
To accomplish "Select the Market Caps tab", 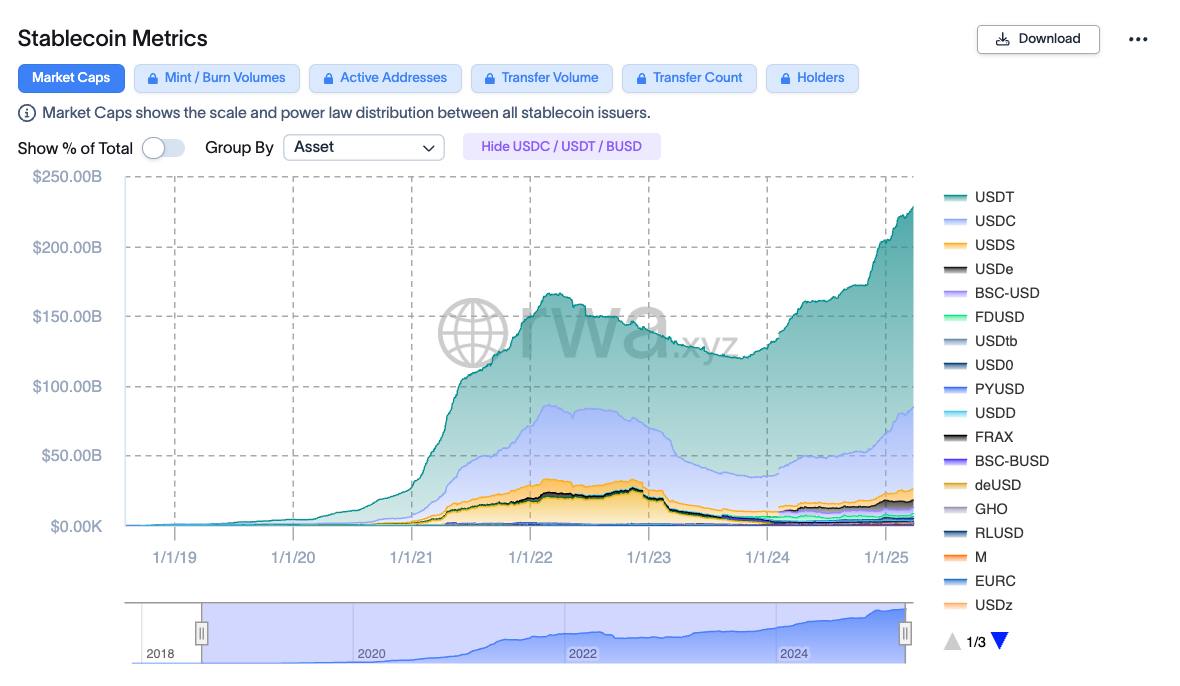I will pos(71,78).
